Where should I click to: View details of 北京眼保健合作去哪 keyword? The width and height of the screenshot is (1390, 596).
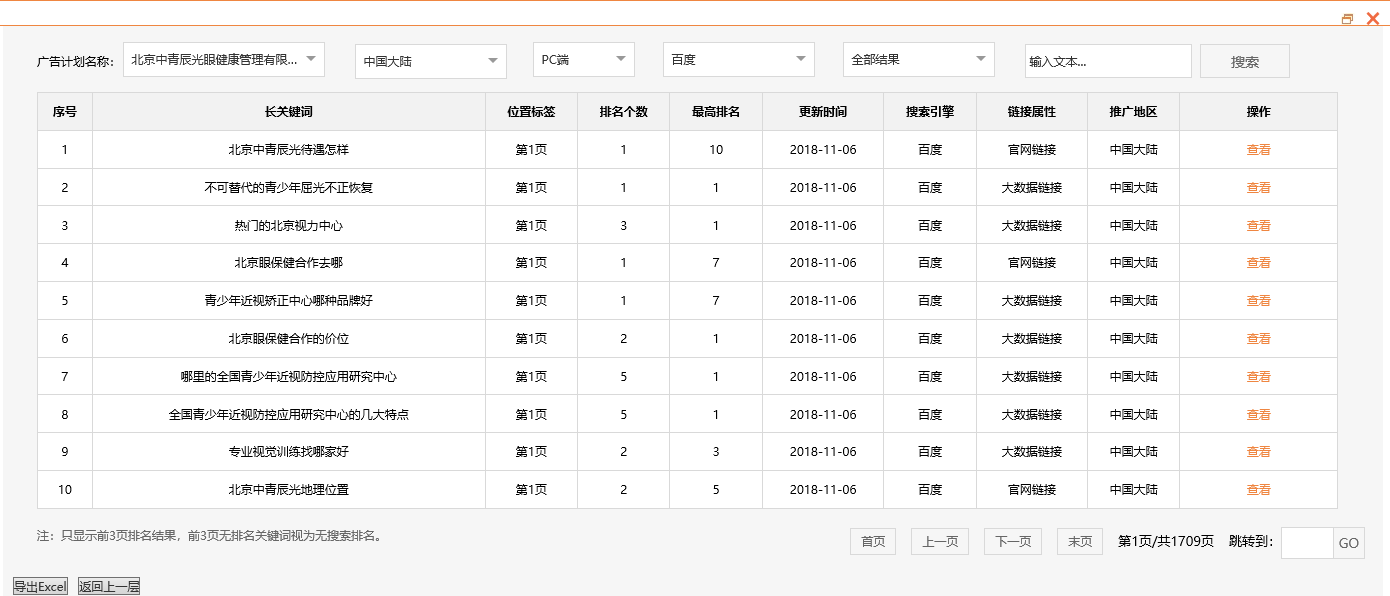click(1258, 262)
